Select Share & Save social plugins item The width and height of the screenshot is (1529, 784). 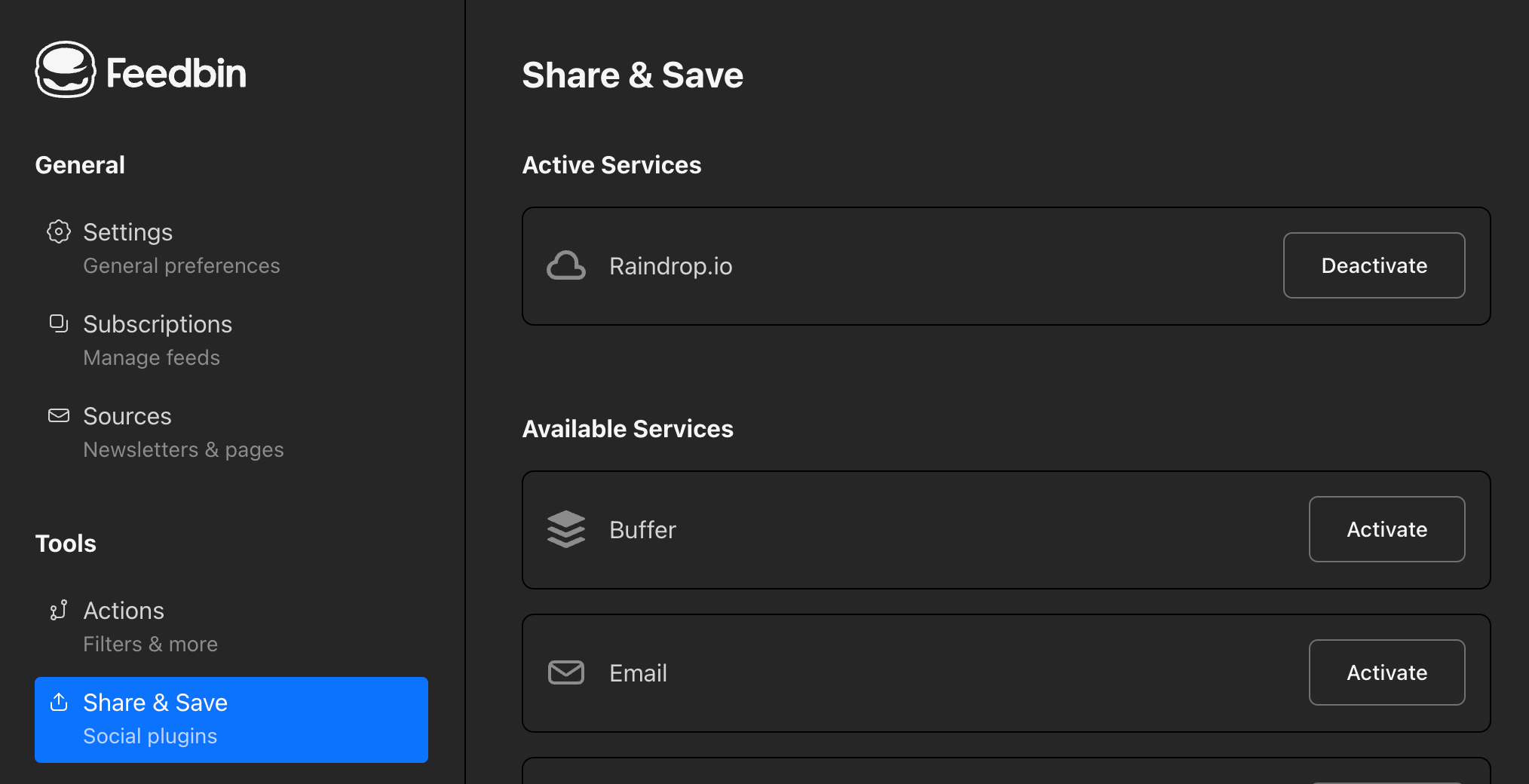(231, 719)
